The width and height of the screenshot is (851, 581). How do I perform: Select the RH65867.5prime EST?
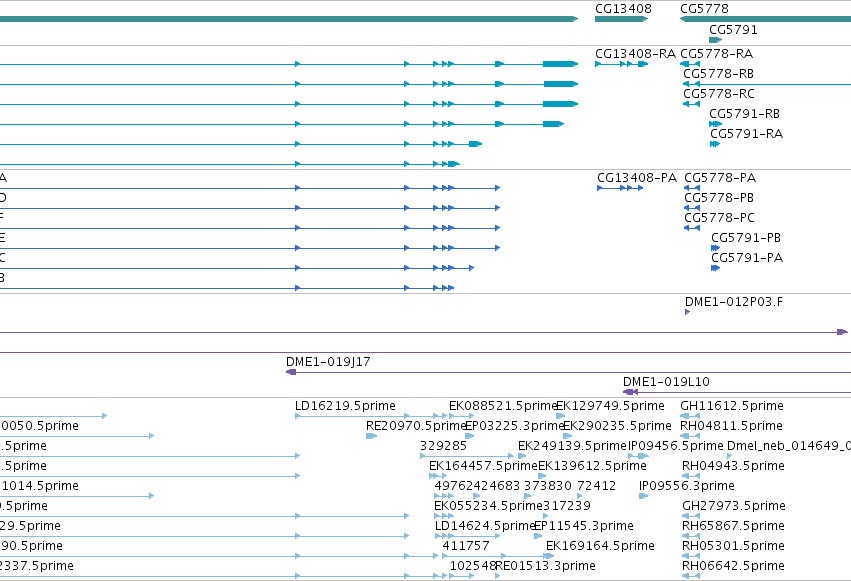[x=691, y=537]
